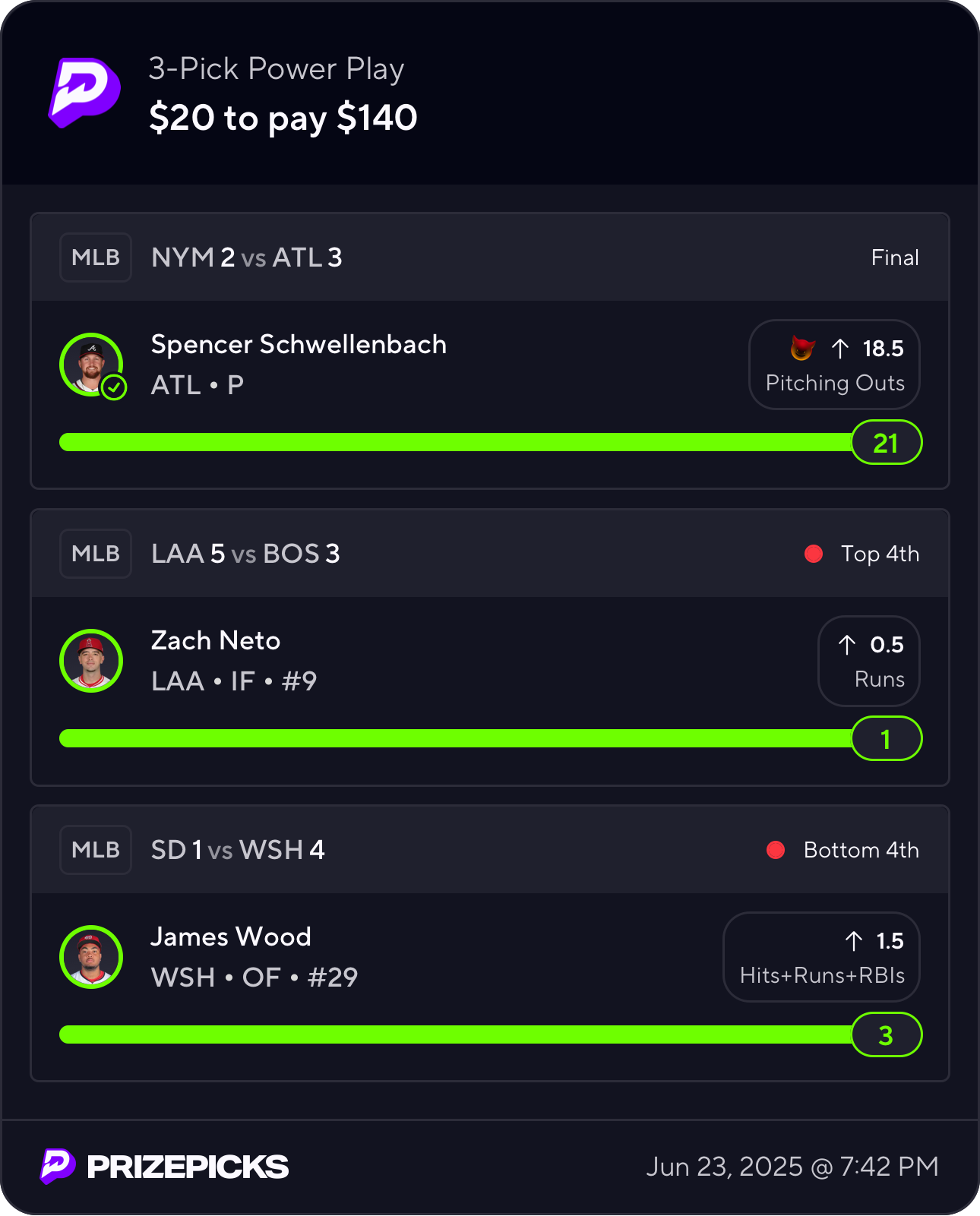Click the demon icon beside 18.5

802,349
